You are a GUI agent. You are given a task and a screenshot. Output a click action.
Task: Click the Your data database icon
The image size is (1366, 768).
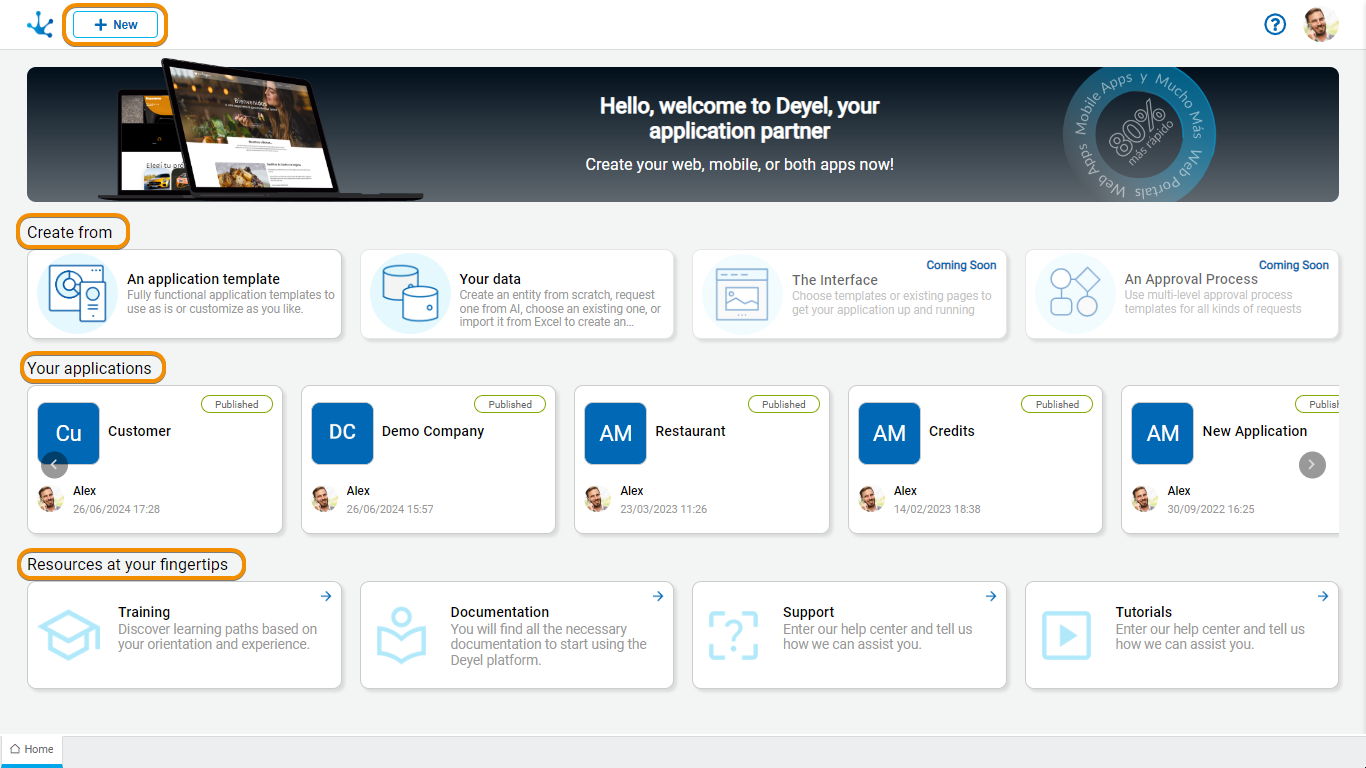click(x=410, y=294)
